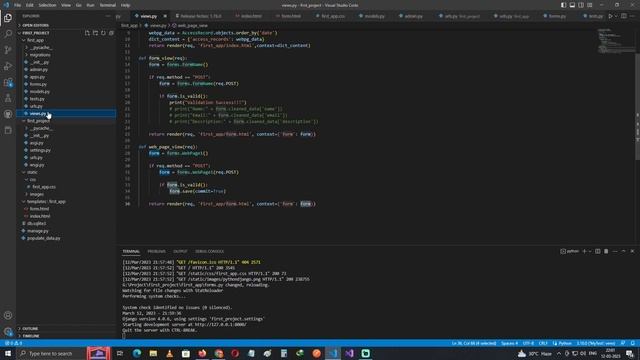The height and width of the screenshot is (360, 640).
Task: Open run options dropdown next to play
Action: (x=616, y=16)
